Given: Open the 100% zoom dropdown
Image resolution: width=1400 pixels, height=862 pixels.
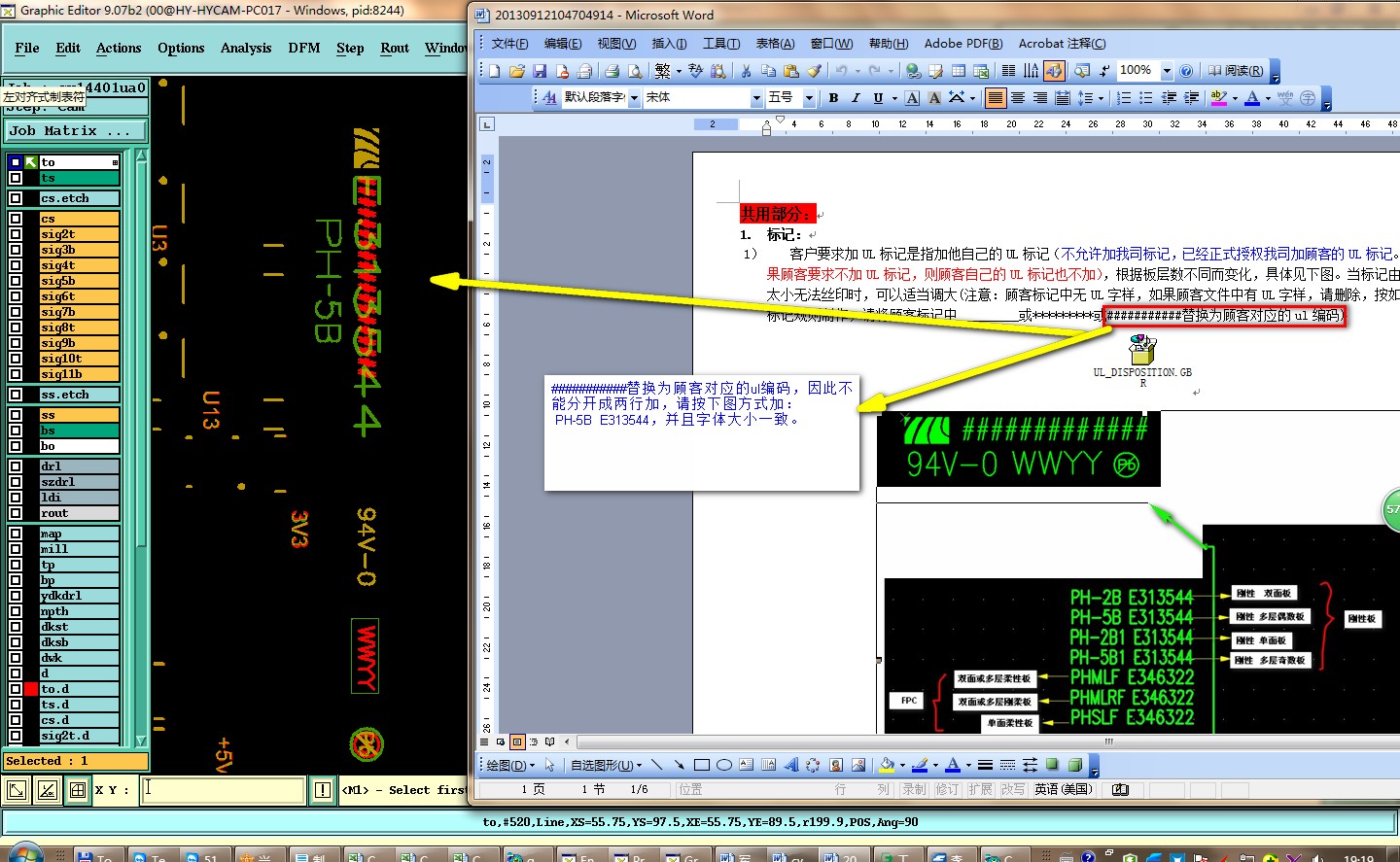Looking at the screenshot, I should 1167,71.
